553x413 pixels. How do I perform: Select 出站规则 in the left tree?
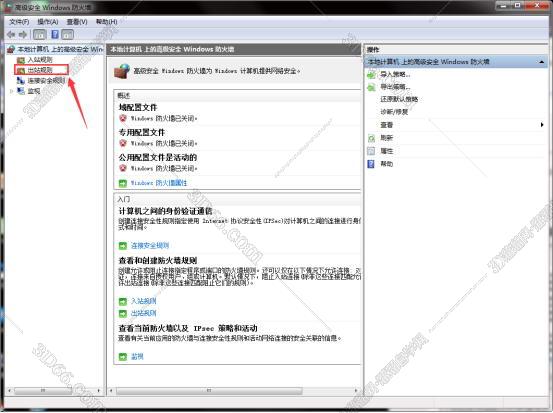point(40,70)
